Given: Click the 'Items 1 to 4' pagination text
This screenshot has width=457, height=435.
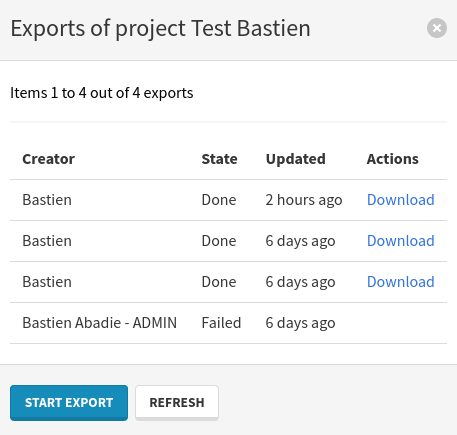Looking at the screenshot, I should 102,93.
